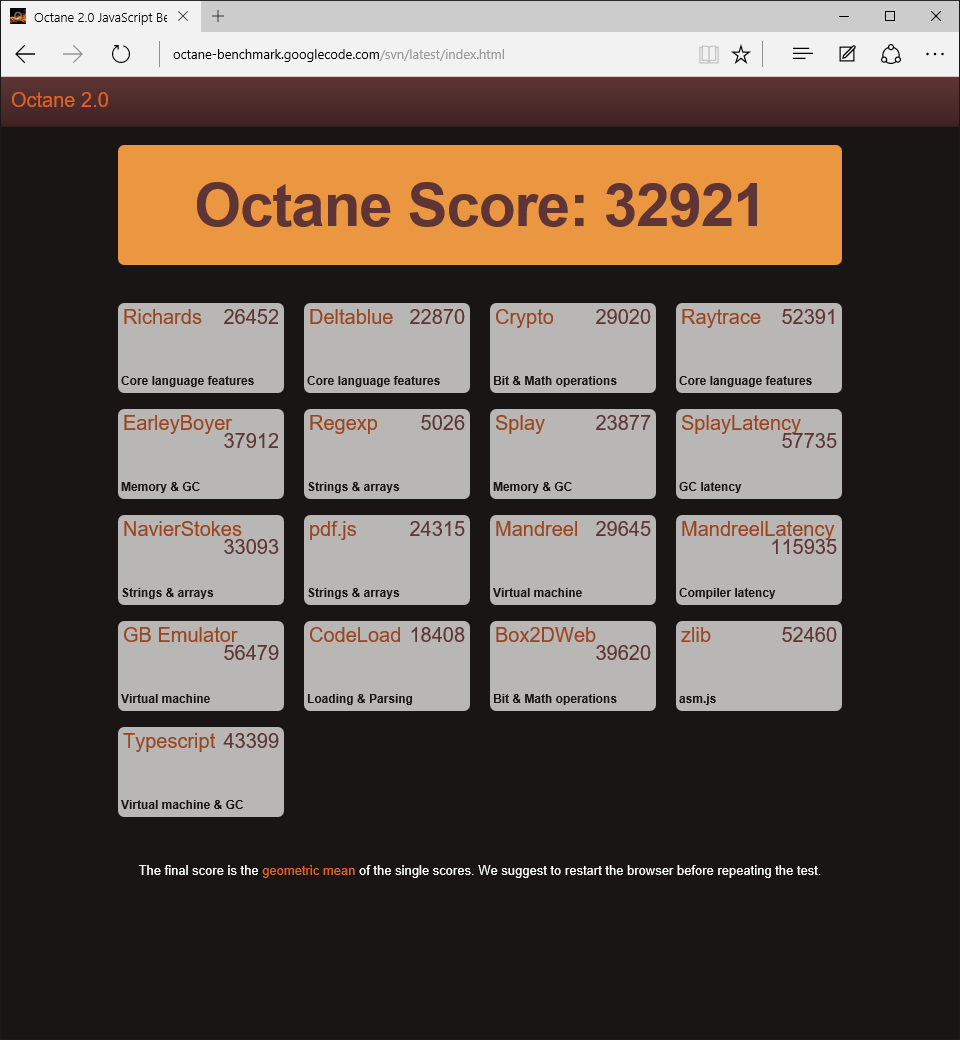Make a web note with pen icon
Image resolution: width=960 pixels, height=1040 pixels.
point(847,54)
